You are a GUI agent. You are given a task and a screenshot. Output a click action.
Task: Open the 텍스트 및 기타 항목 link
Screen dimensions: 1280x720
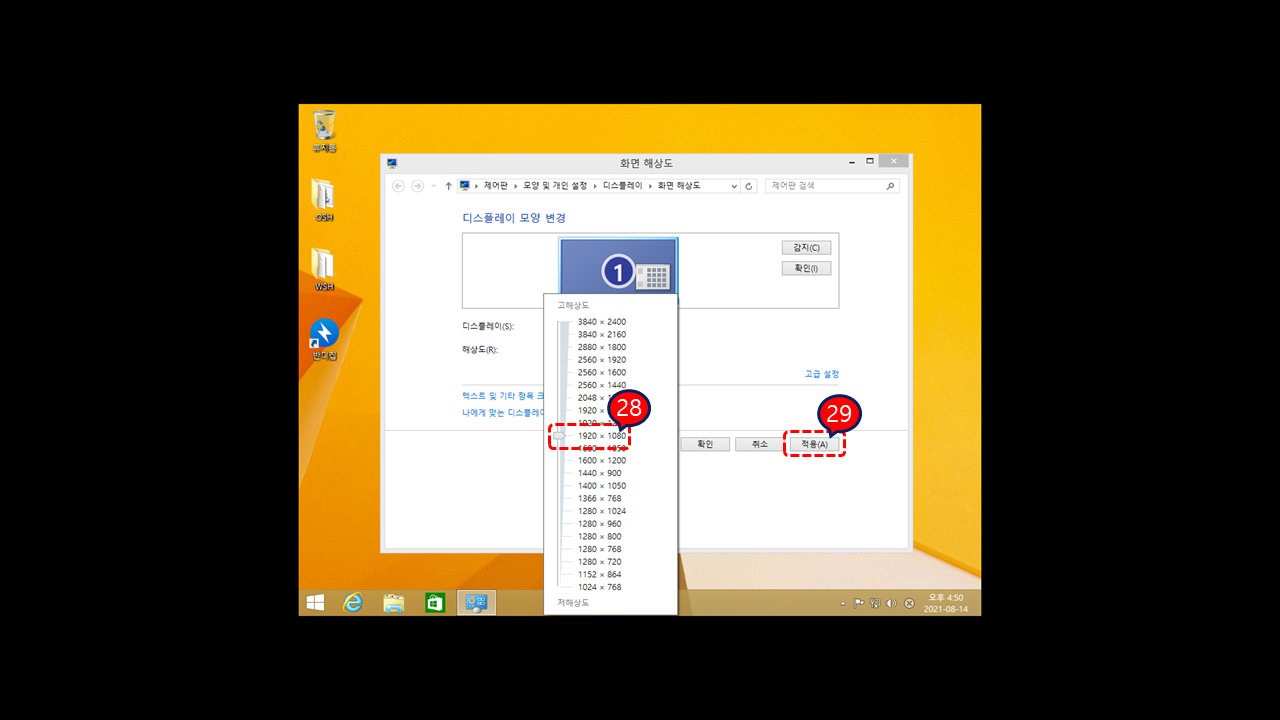[x=503, y=396]
